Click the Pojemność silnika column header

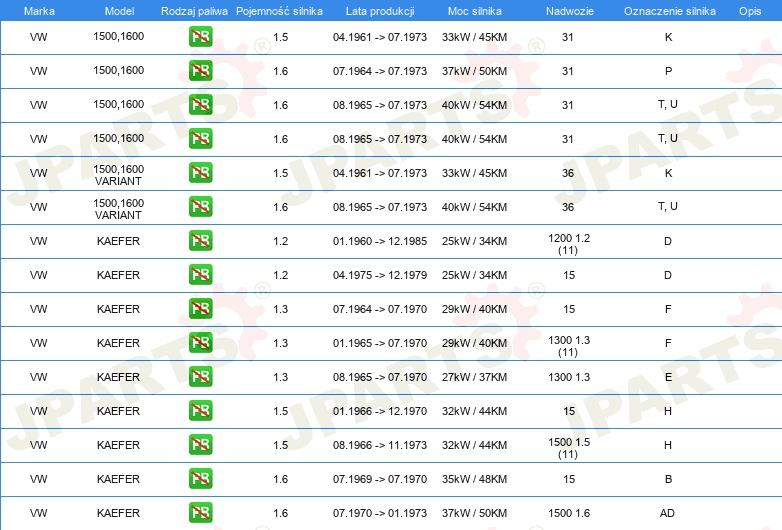coord(280,10)
